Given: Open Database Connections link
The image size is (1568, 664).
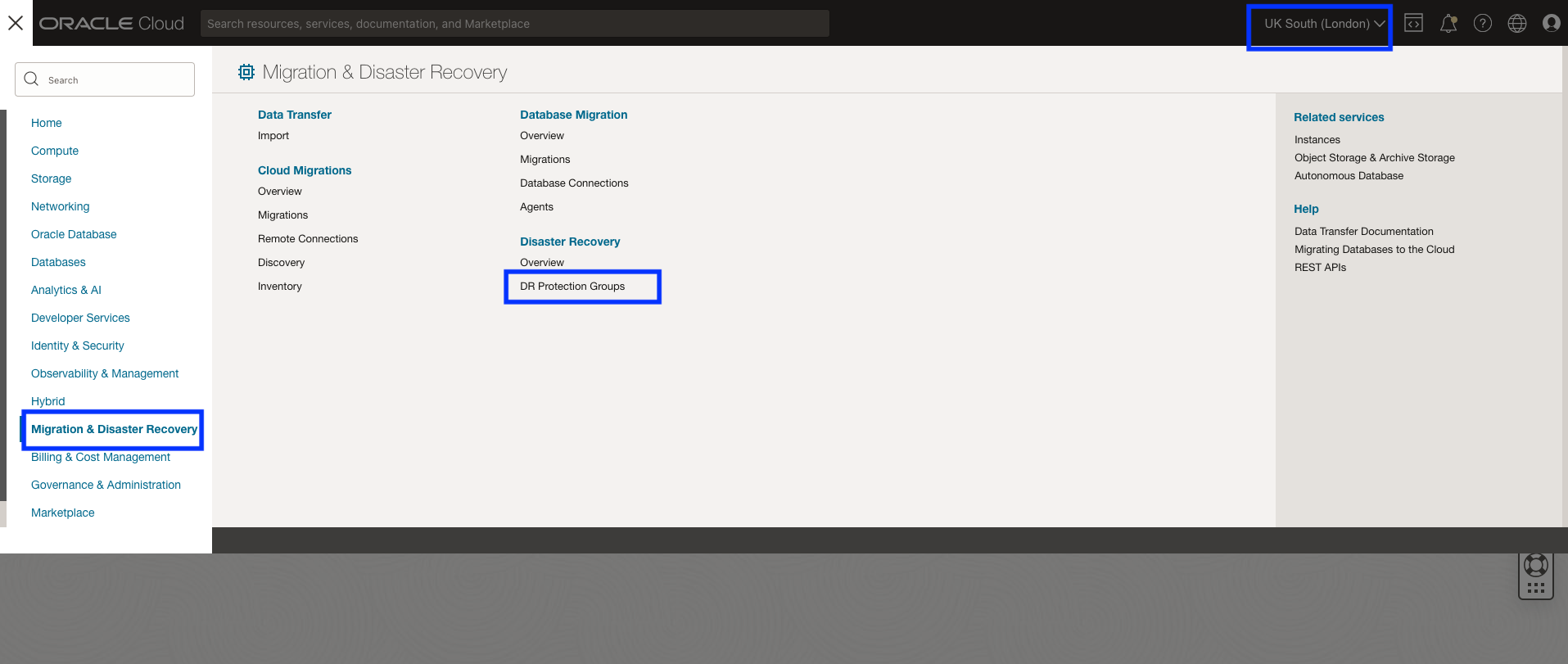Looking at the screenshot, I should (x=574, y=183).
